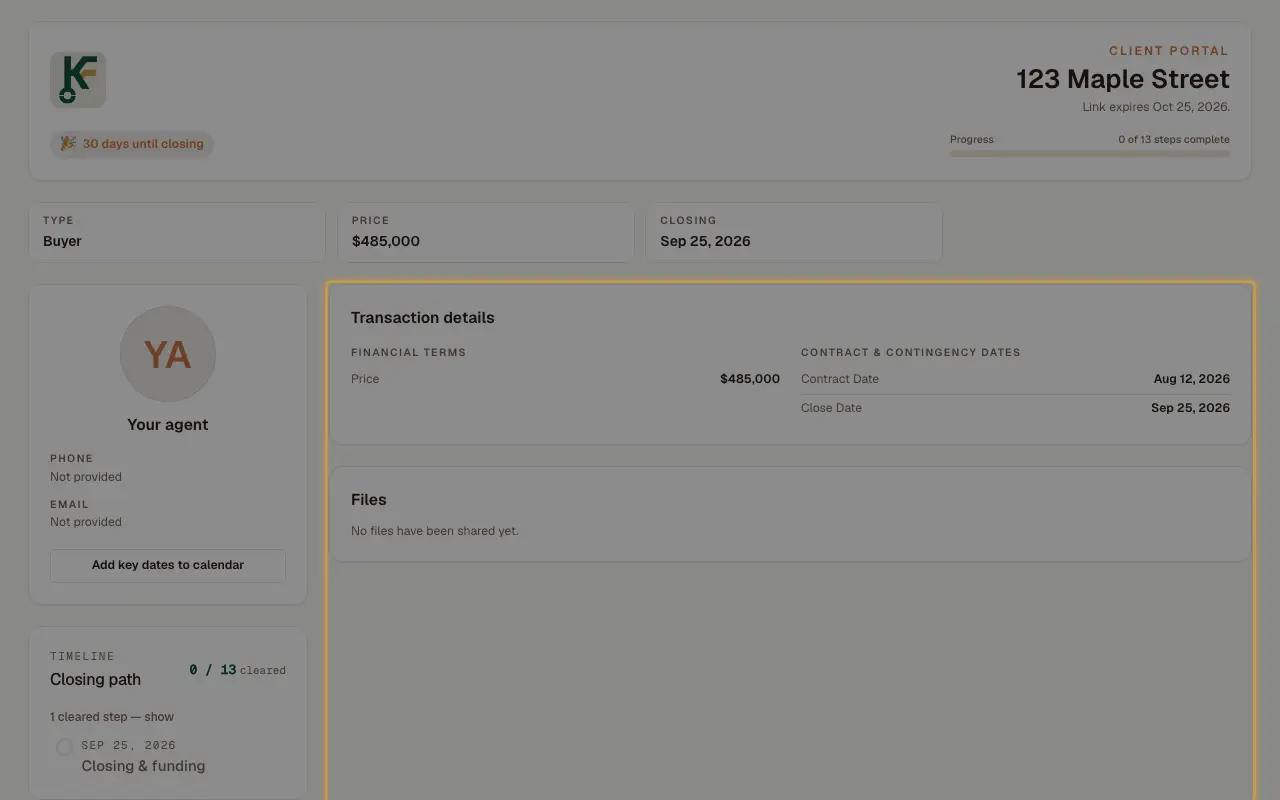Viewport: 1280px width, 800px height.
Task: Click the KF company logo
Action: tap(78, 80)
